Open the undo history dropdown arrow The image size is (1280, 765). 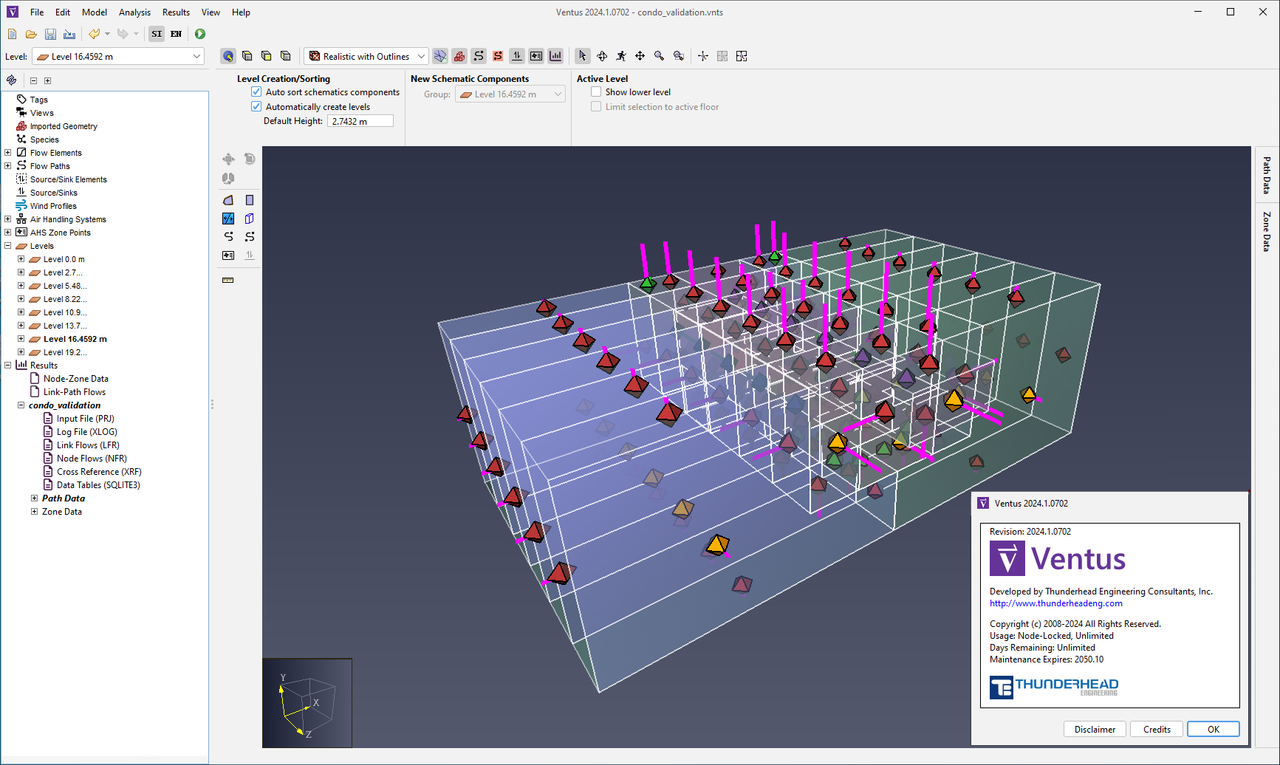point(107,34)
